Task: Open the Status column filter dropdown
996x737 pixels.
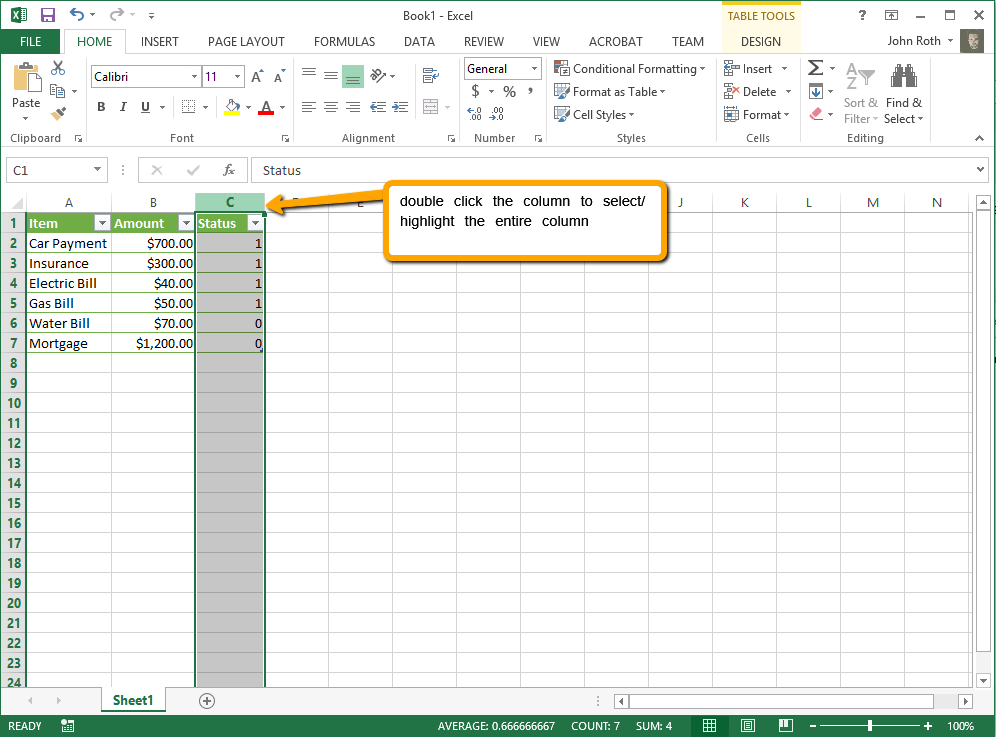Action: coord(256,223)
